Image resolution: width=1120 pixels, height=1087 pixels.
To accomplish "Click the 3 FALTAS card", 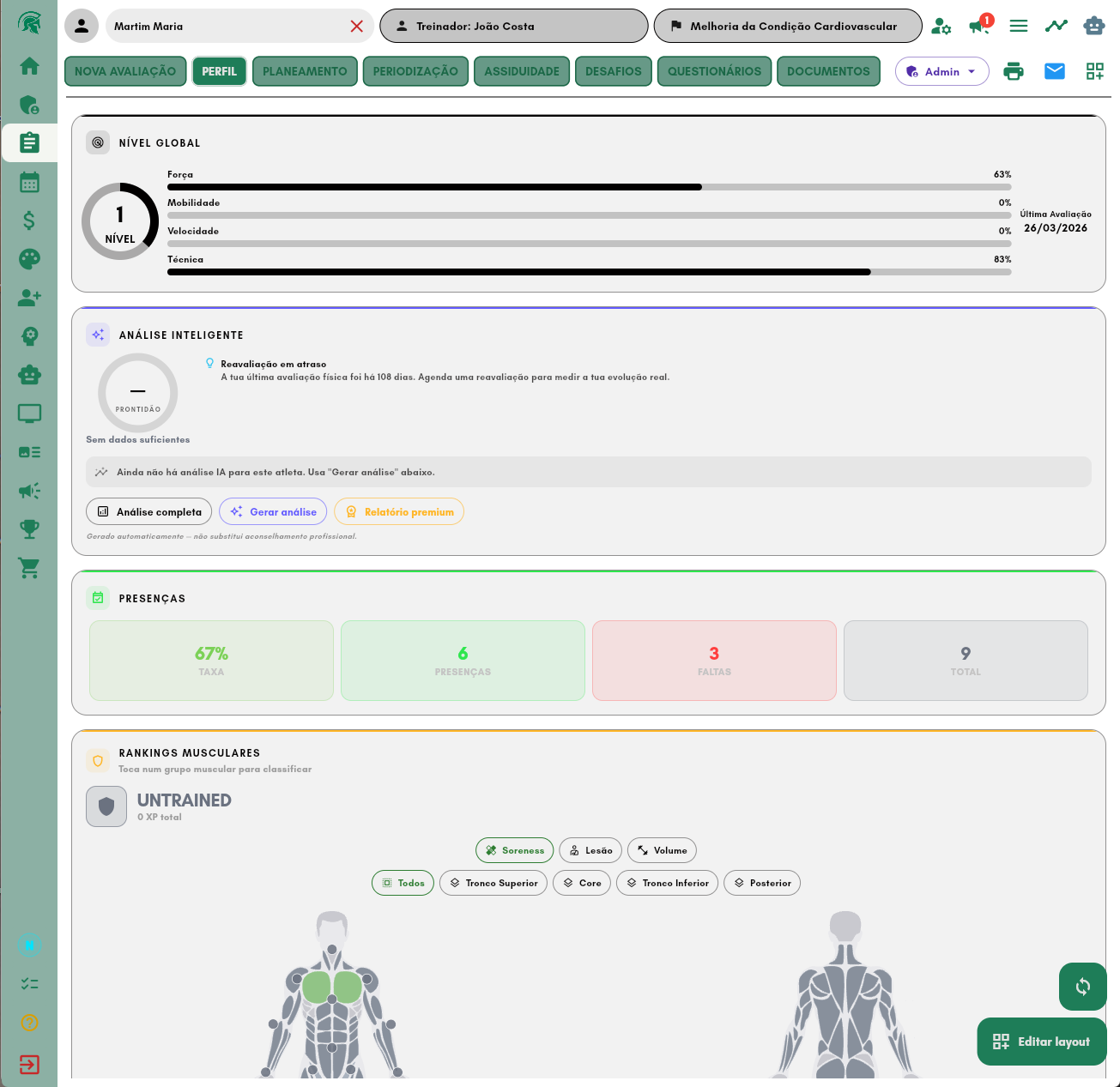I will tap(714, 661).
